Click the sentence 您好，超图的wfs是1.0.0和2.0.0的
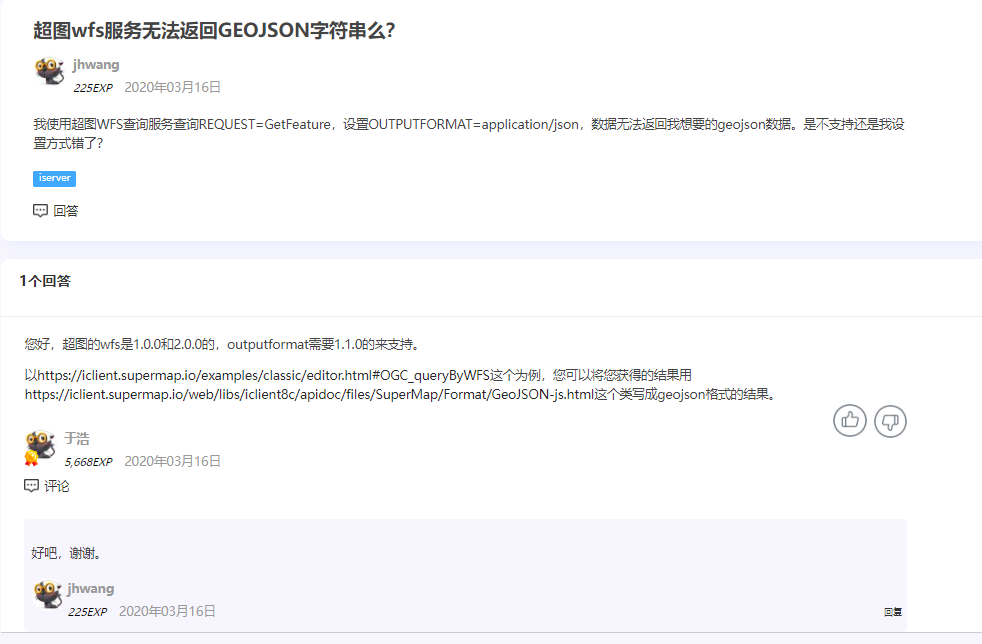Screen dimensions: 982x644 click(x=120, y=344)
